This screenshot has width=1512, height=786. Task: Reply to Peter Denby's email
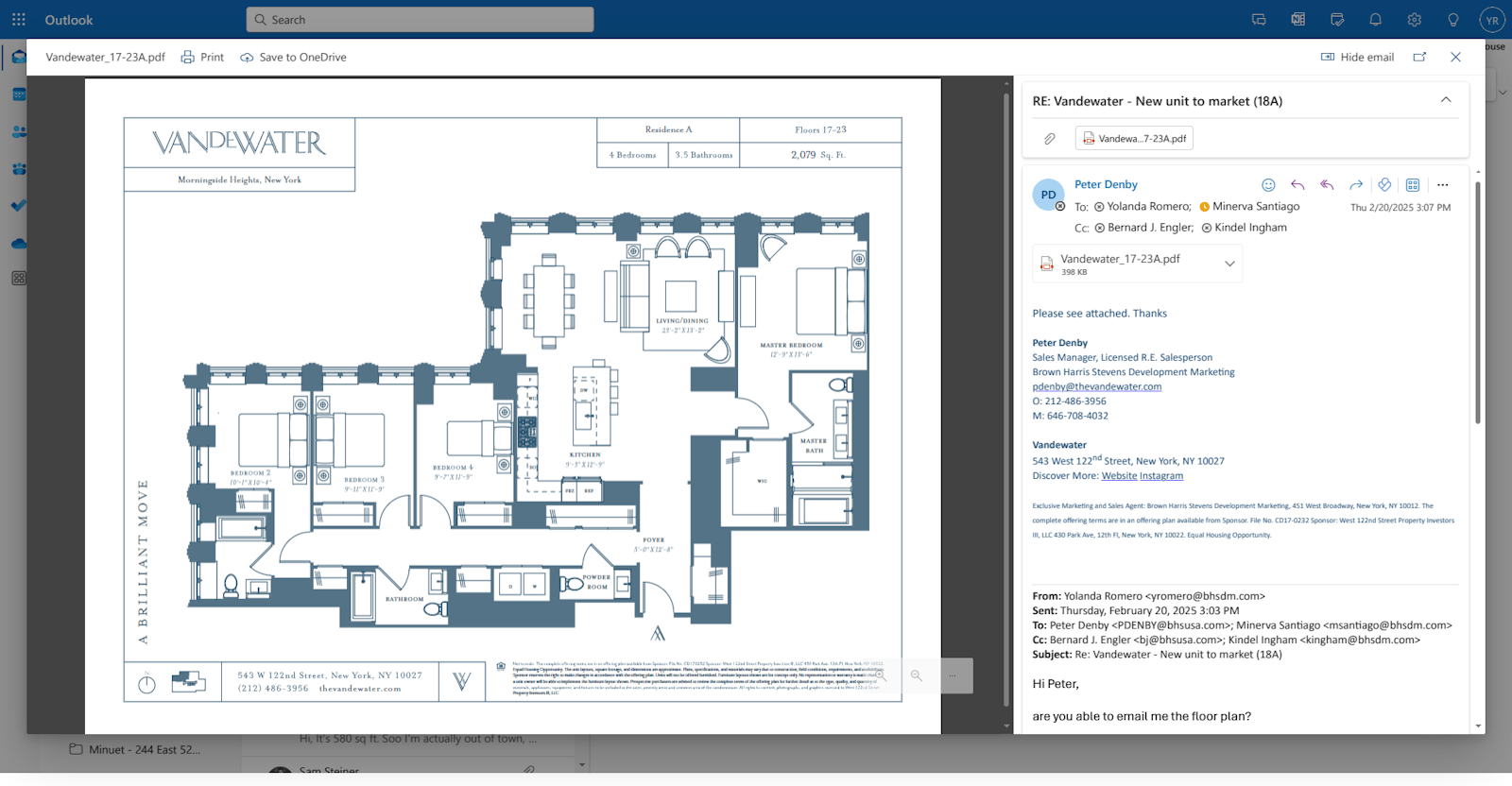pos(1297,185)
